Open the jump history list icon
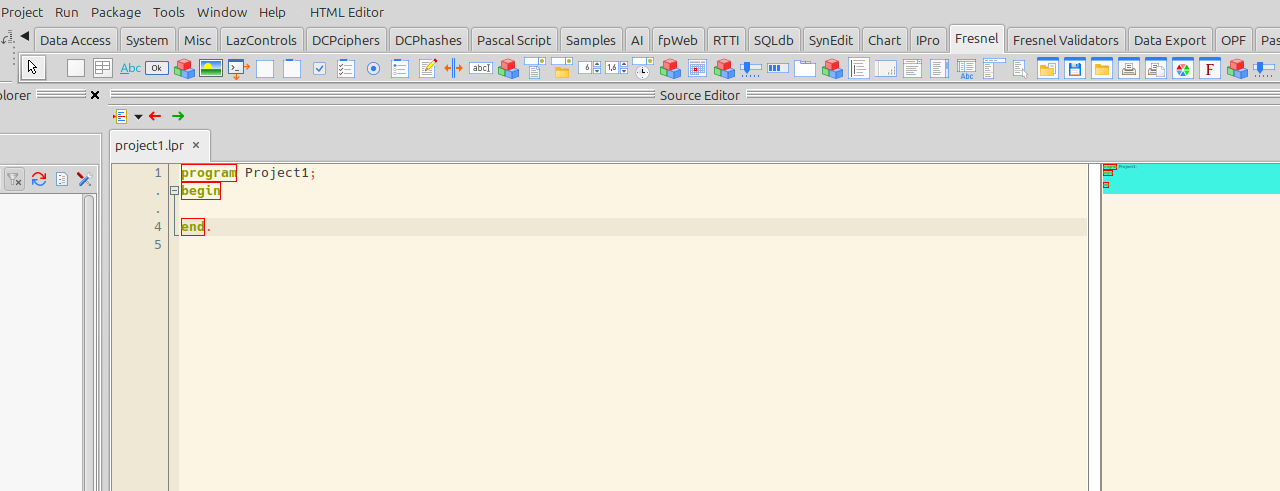The height and width of the screenshot is (491, 1280). (x=121, y=116)
